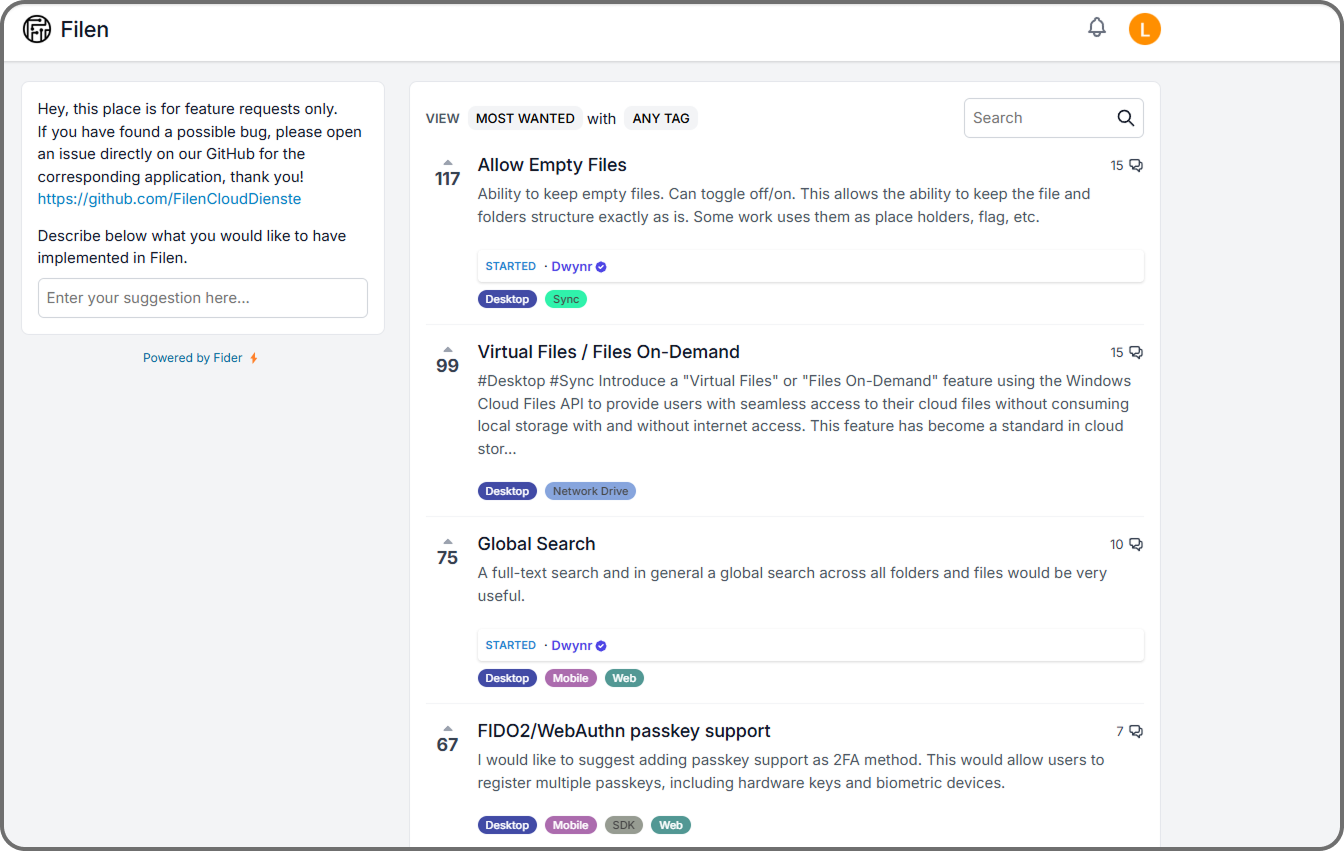This screenshot has height=851, width=1344.
Task: Open the MOST WANTED view dropdown
Action: pyautogui.click(x=525, y=118)
